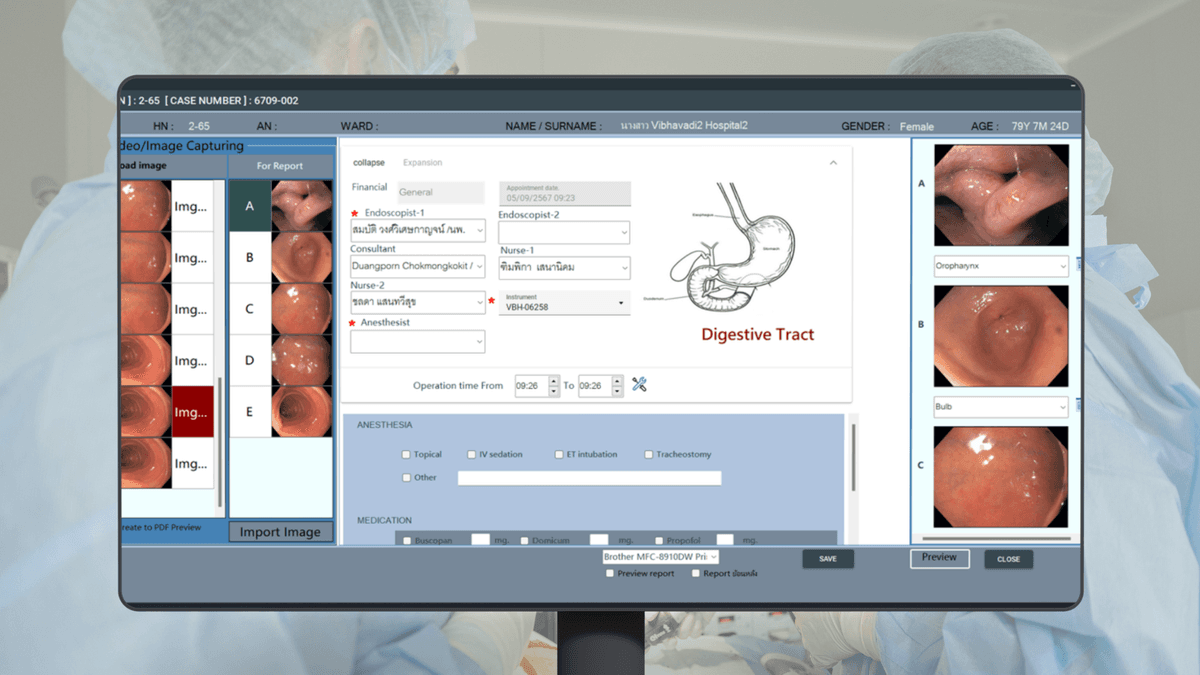Viewport: 1200px width, 675px height.
Task: Open the Anesthesist dropdown
Action: (x=418, y=341)
